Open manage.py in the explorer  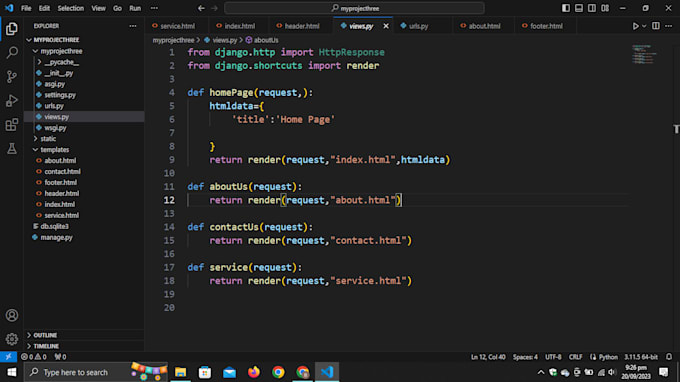point(85,237)
